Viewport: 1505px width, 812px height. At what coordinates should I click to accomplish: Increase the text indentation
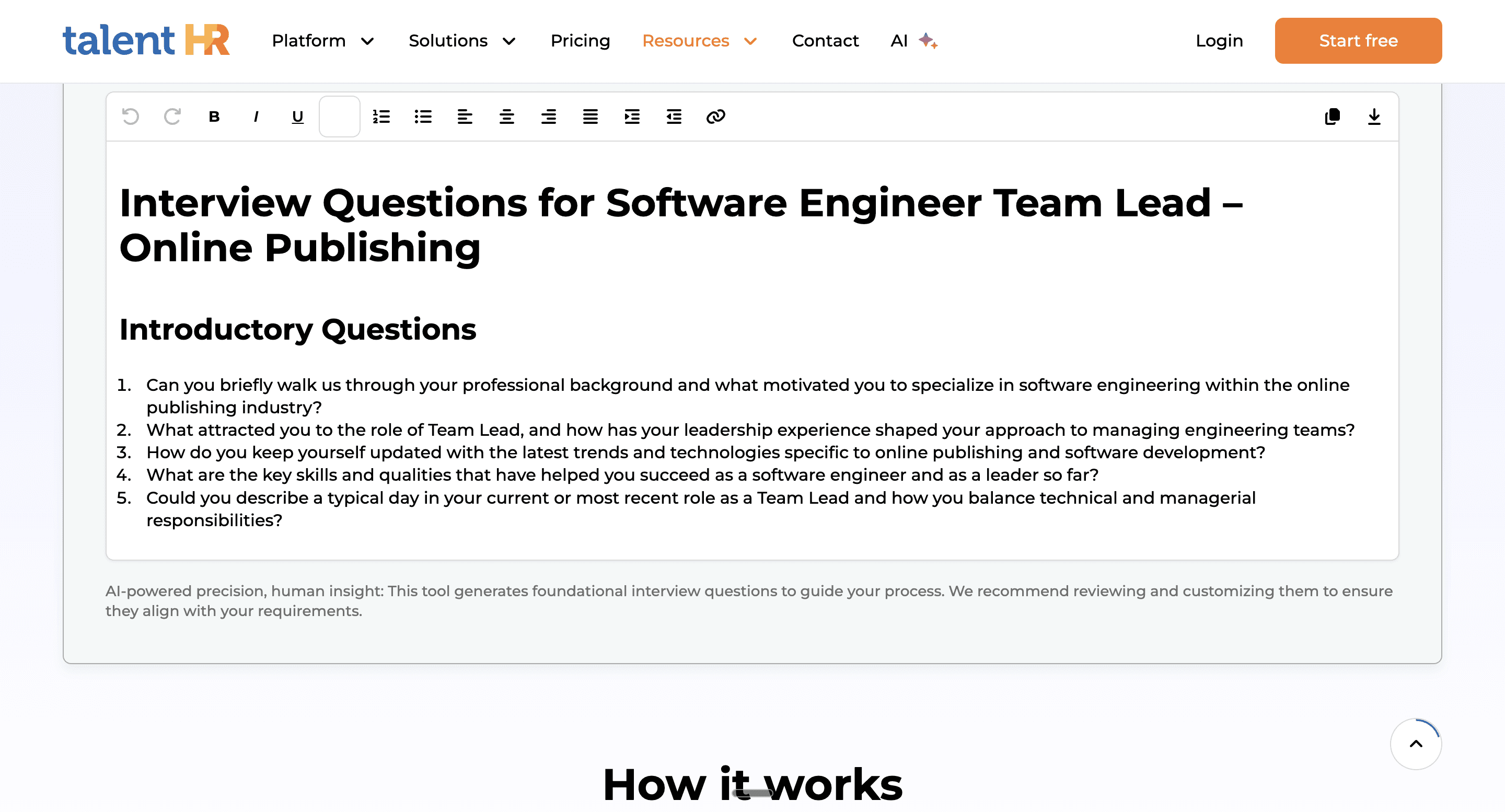point(632,116)
